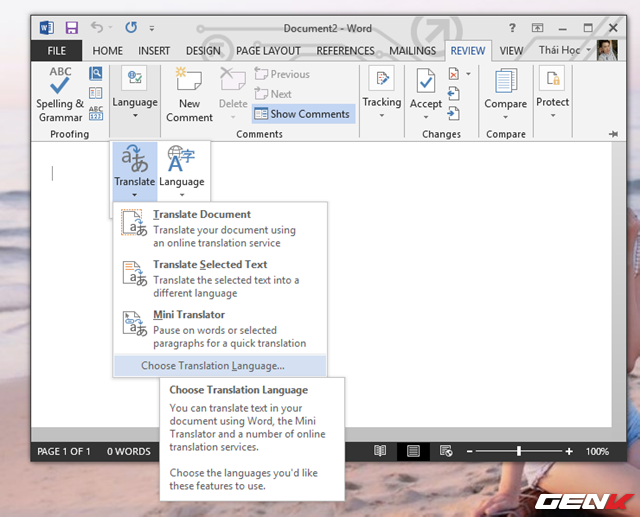The height and width of the screenshot is (517, 640).
Task: Open the Accept dropdown arrow
Action: click(x=426, y=117)
